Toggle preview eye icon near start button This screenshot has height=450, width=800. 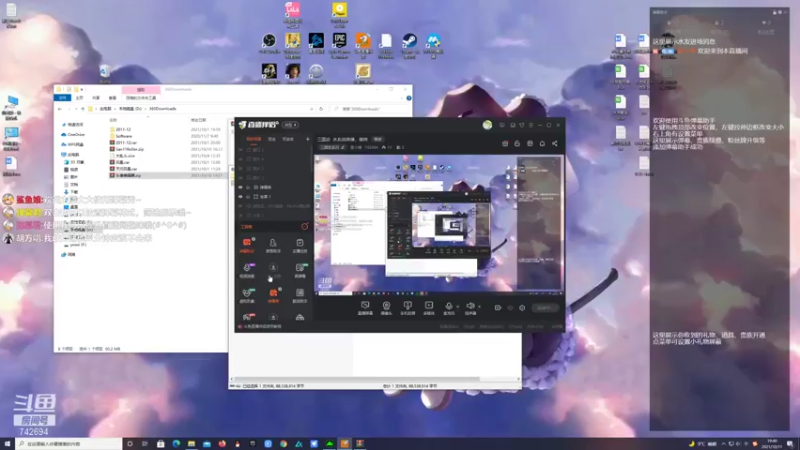coord(510,308)
